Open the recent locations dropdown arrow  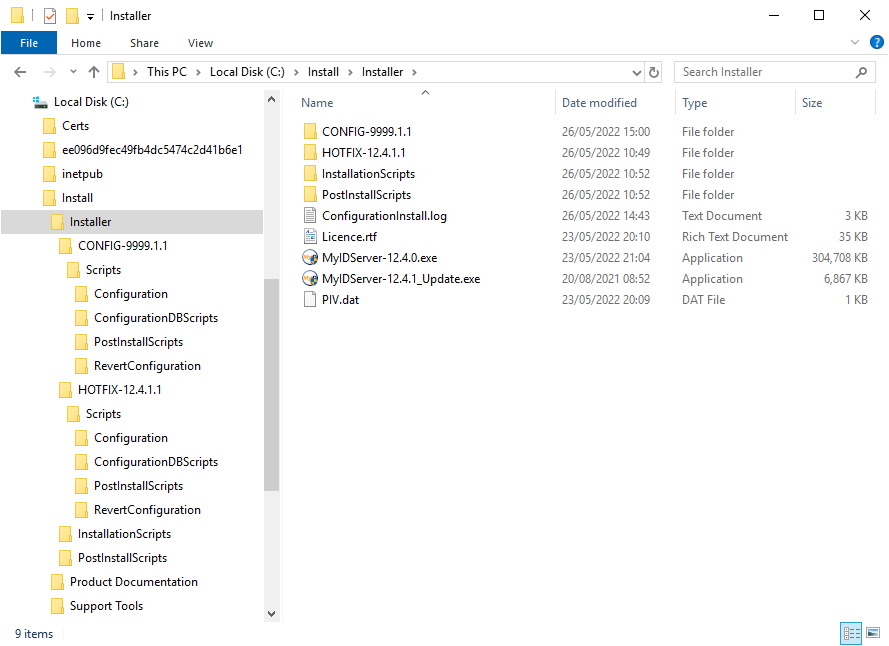[x=73, y=72]
